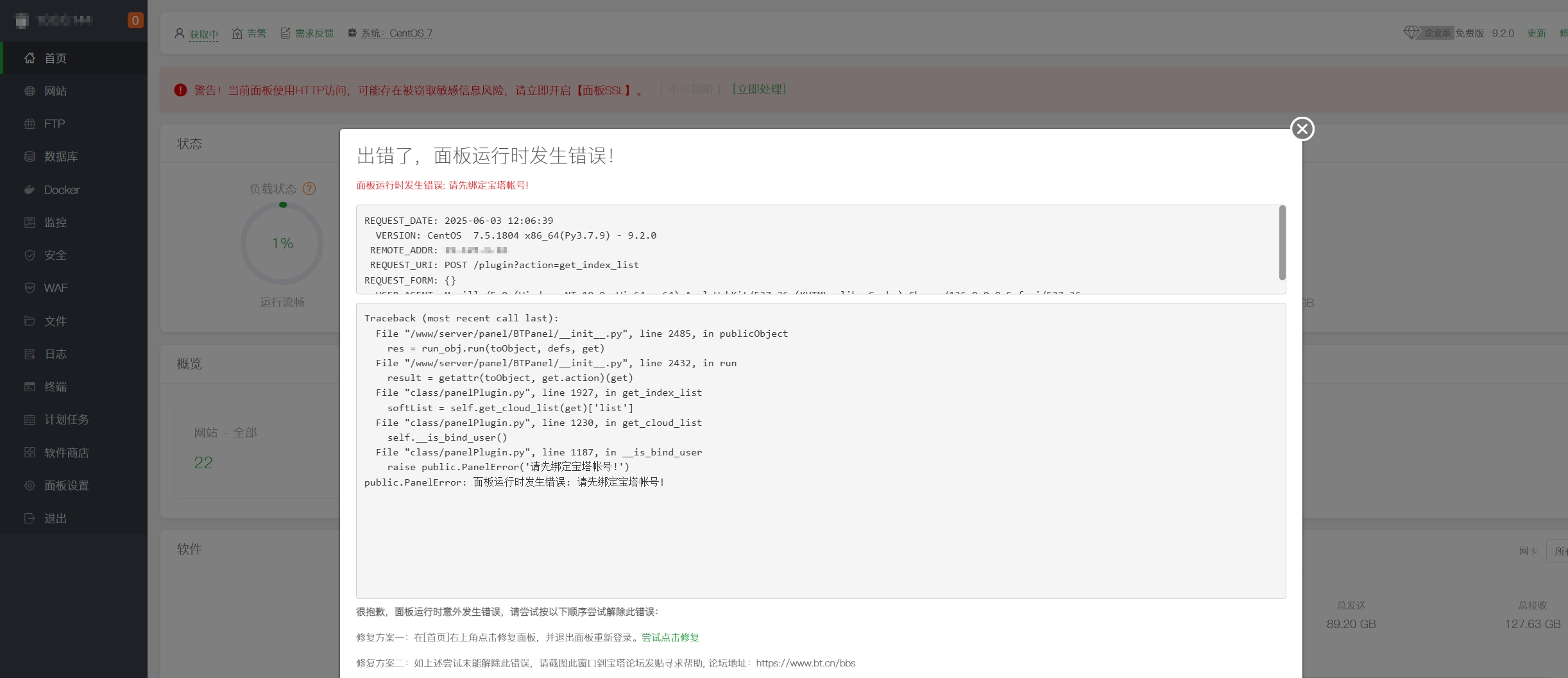This screenshot has height=678, width=1568.
Task: Open 终端 terminal menu item
Action: 74,387
